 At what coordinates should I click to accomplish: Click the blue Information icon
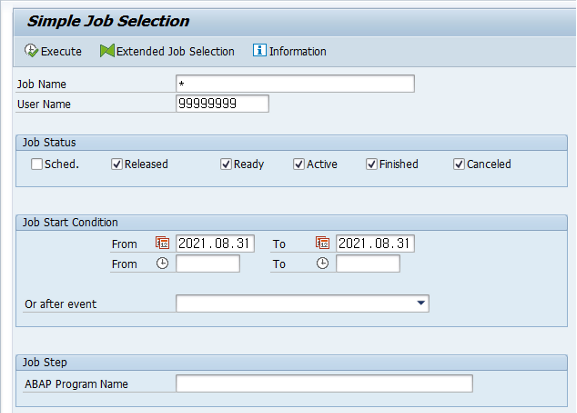pyautogui.click(x=259, y=50)
